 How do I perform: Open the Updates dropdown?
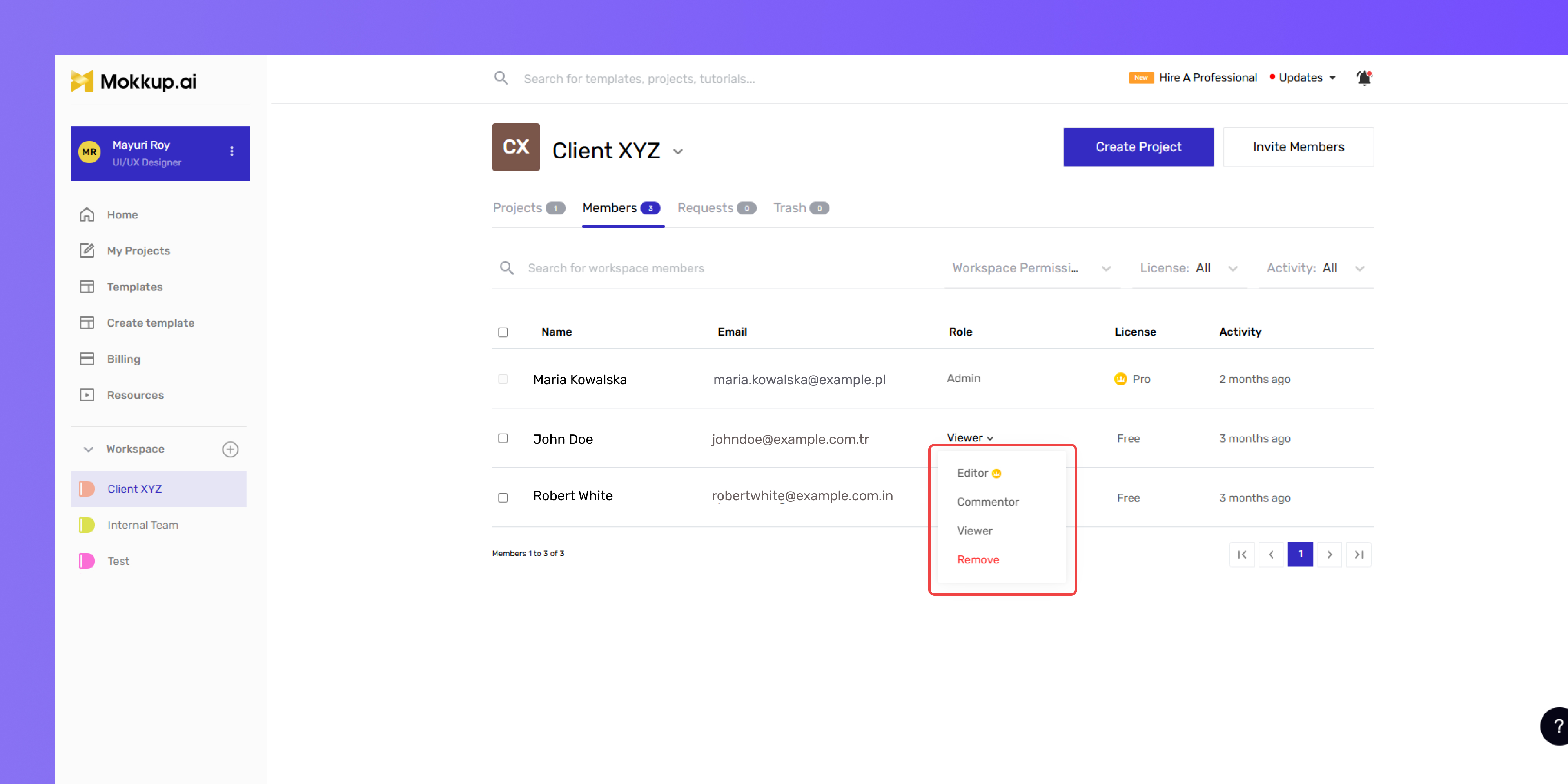coord(1303,78)
